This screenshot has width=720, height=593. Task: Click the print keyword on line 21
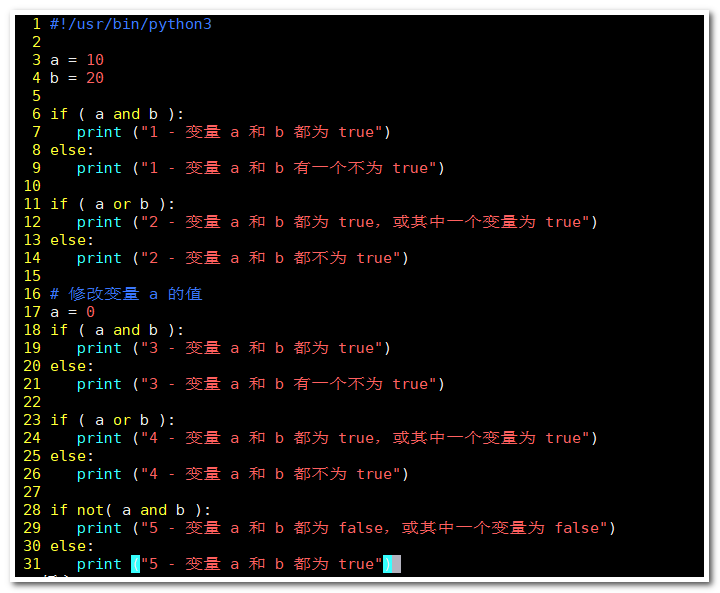pyautogui.click(x=99, y=384)
